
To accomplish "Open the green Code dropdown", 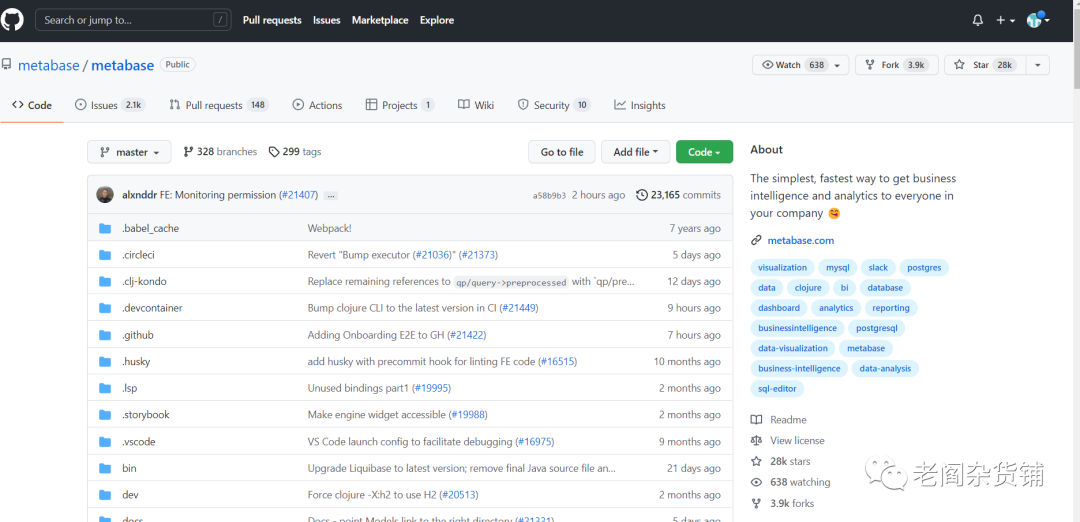I will (705, 152).
